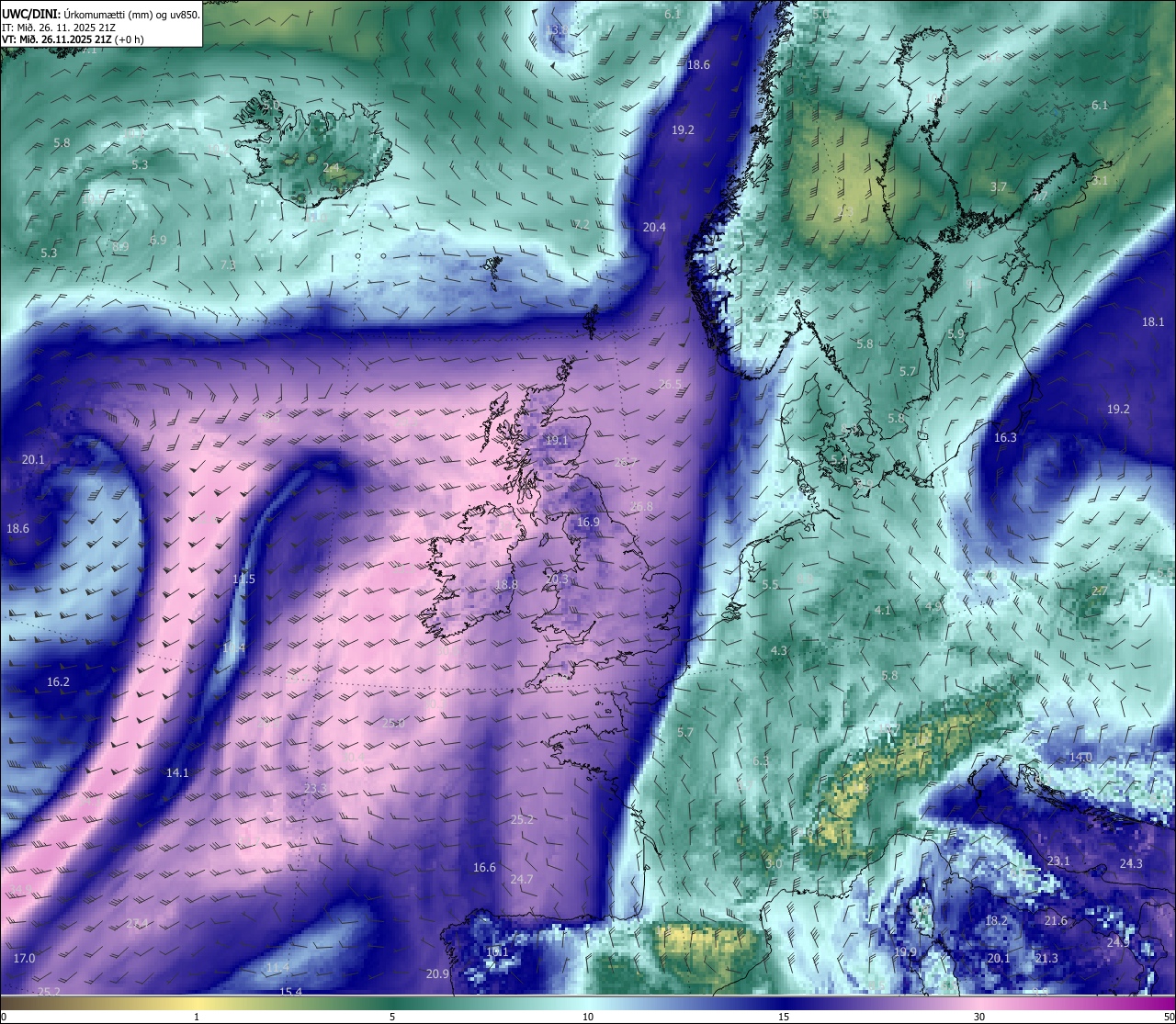Click the 18.2 value in the Tyrrhenian Sea
1176x1024 pixels.
point(996,920)
